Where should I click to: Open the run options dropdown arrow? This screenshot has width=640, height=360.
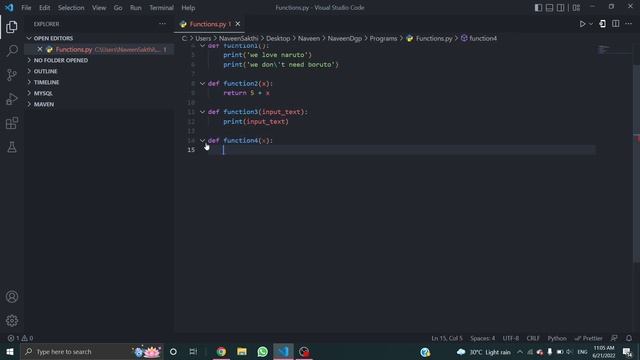click(591, 24)
